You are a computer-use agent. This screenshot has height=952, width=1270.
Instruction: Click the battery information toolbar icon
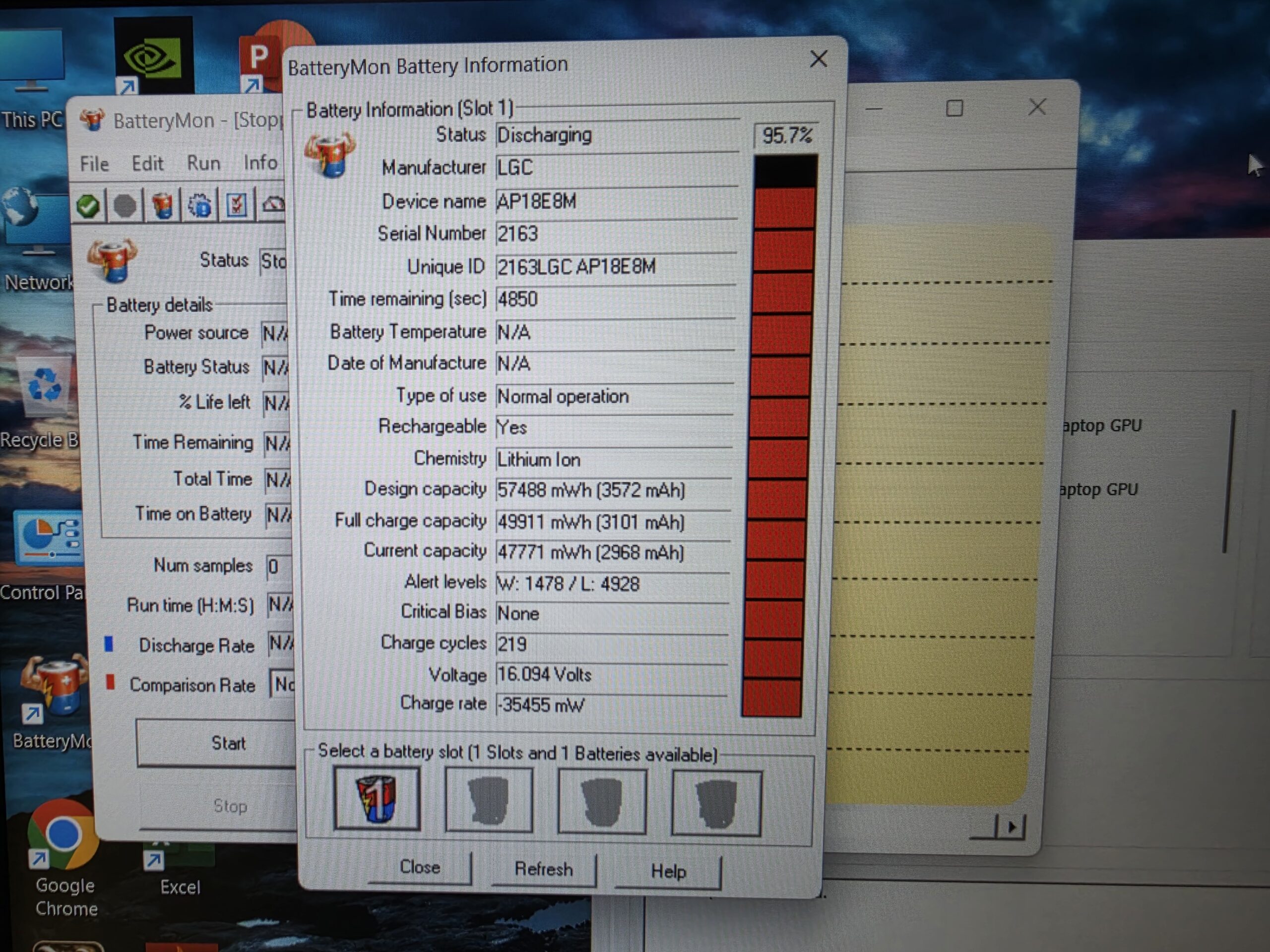click(x=163, y=205)
